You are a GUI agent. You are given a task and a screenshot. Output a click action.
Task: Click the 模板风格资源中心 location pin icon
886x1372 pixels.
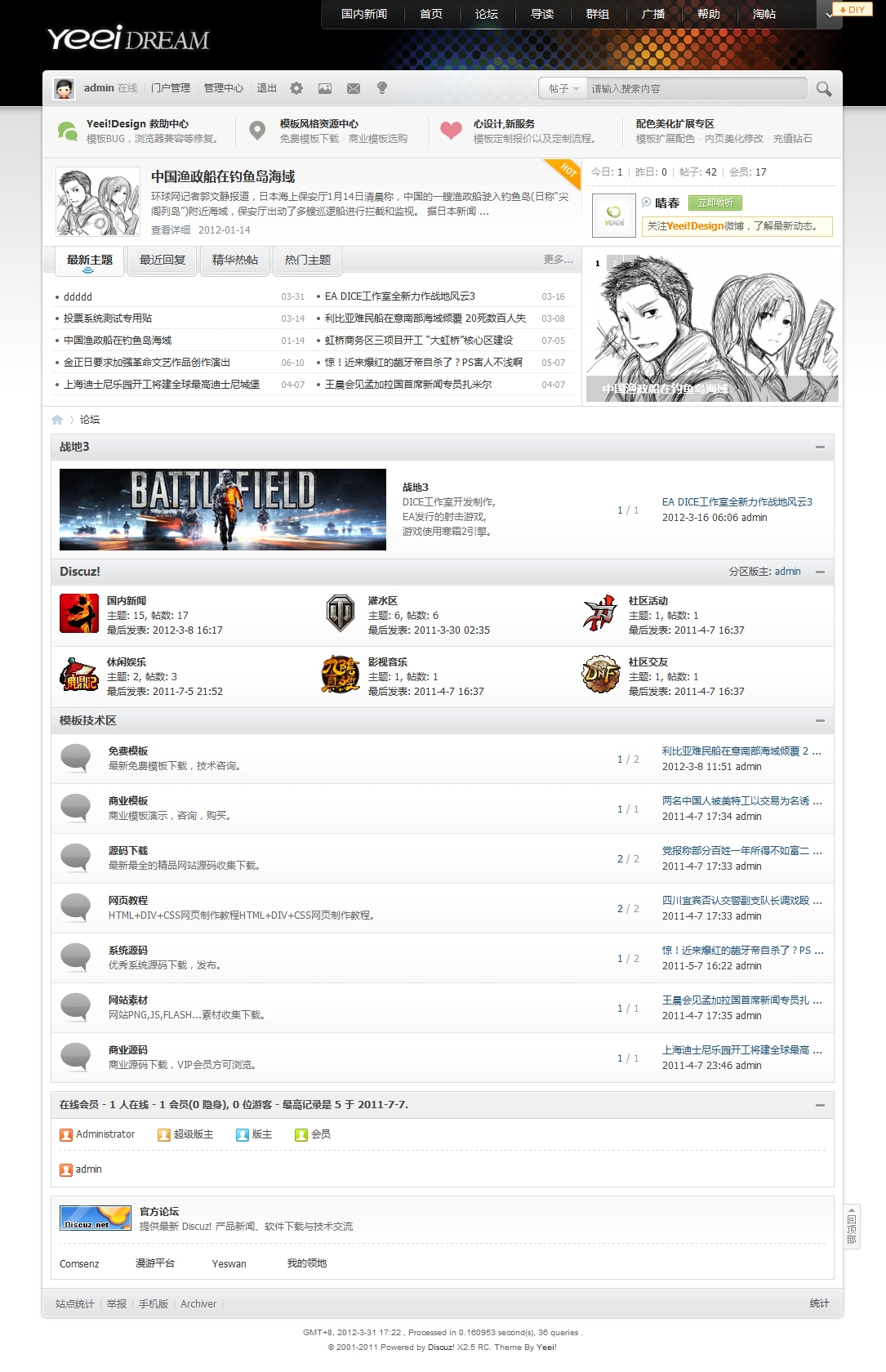(x=257, y=131)
